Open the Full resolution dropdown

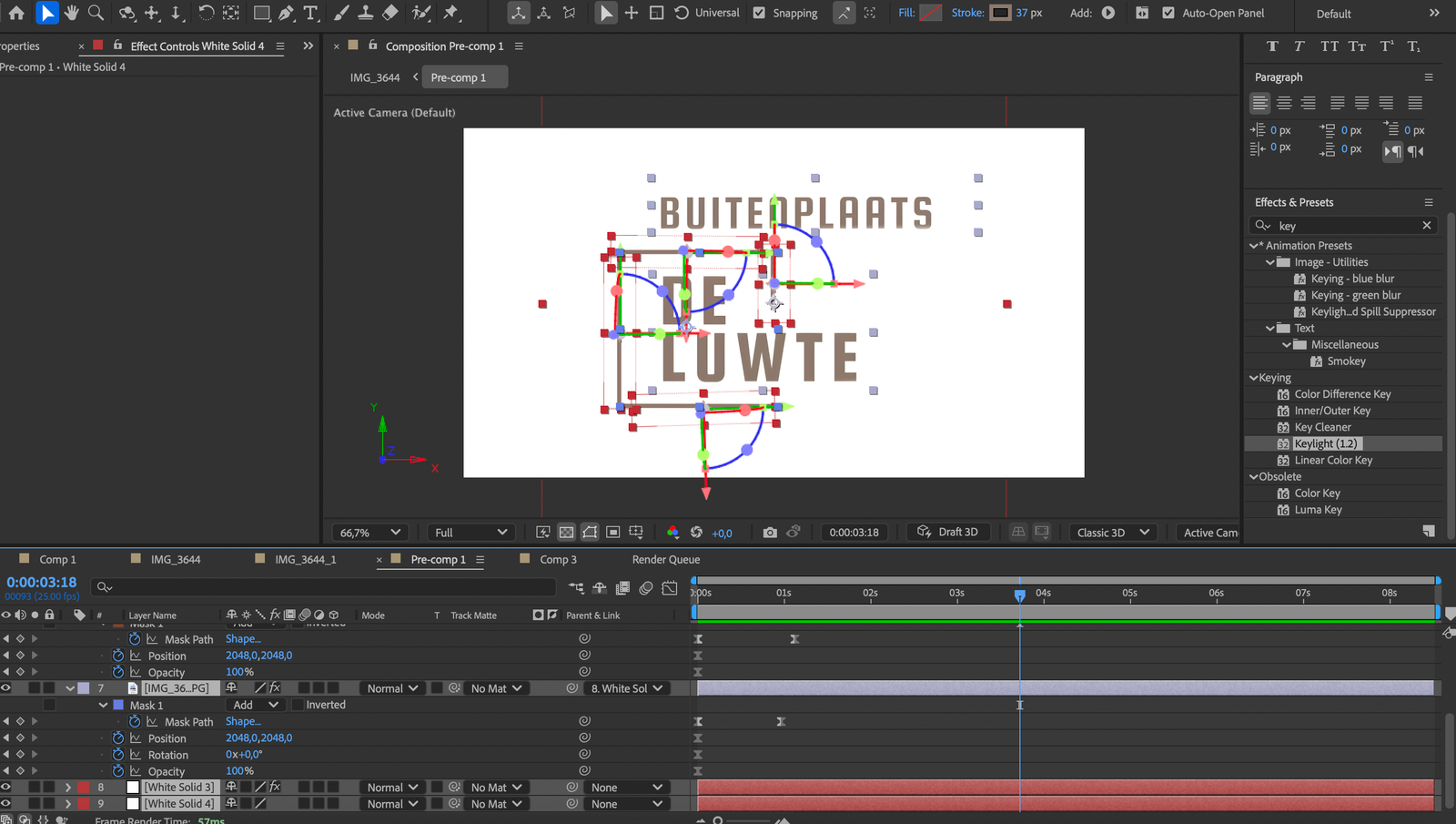pyautogui.click(x=470, y=533)
